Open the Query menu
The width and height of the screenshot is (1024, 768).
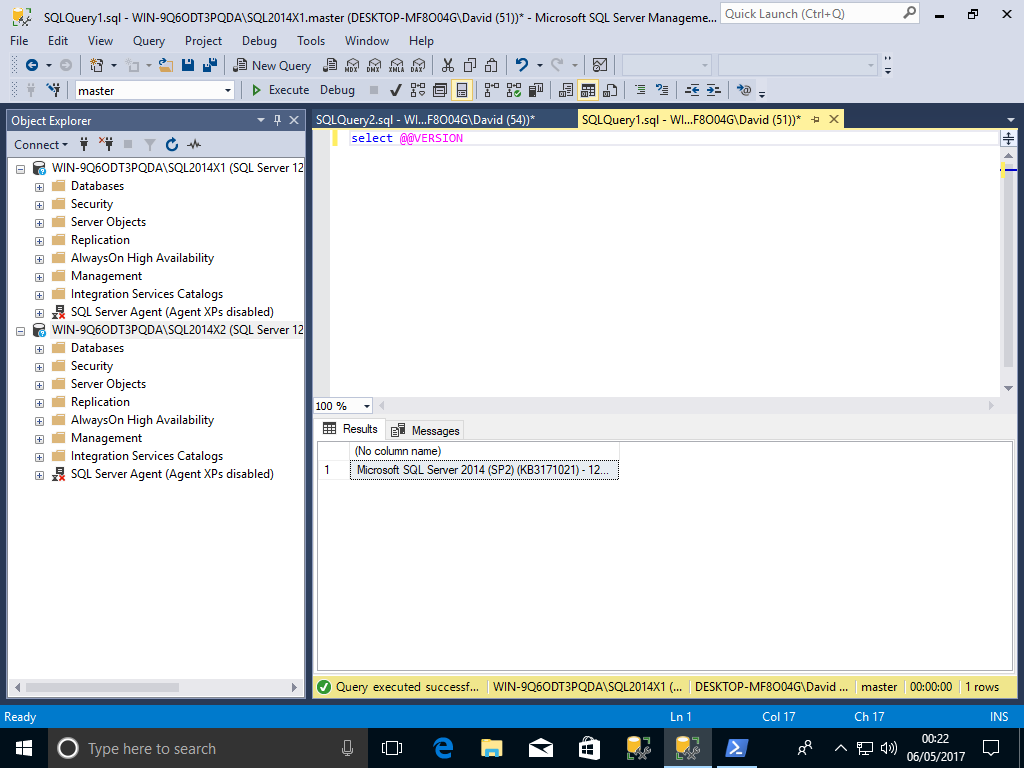tap(149, 41)
